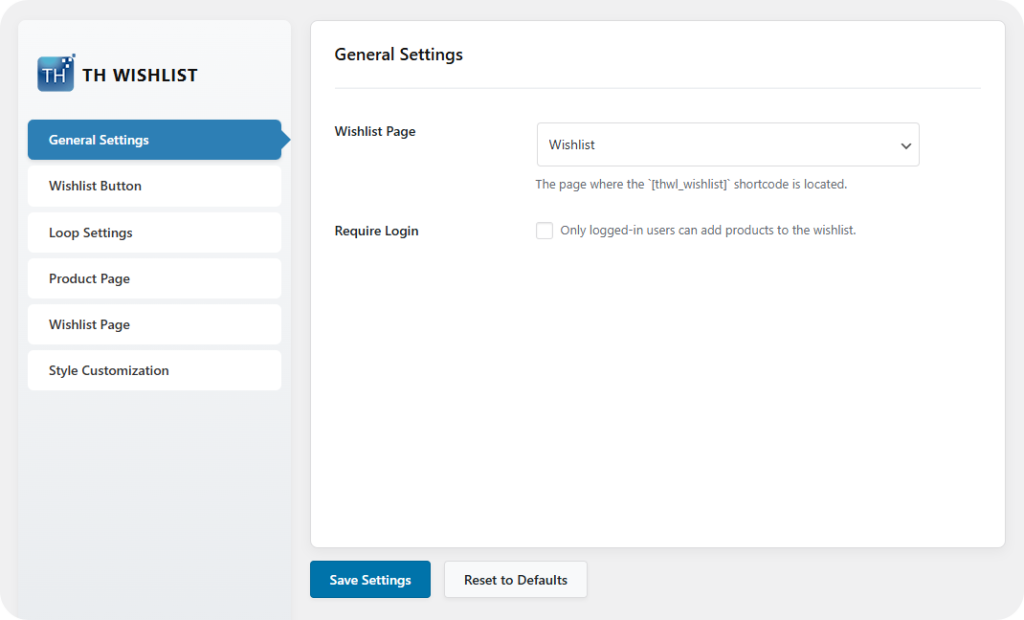Click the General Settings panel heading
The image size is (1024, 620).
[x=398, y=54]
